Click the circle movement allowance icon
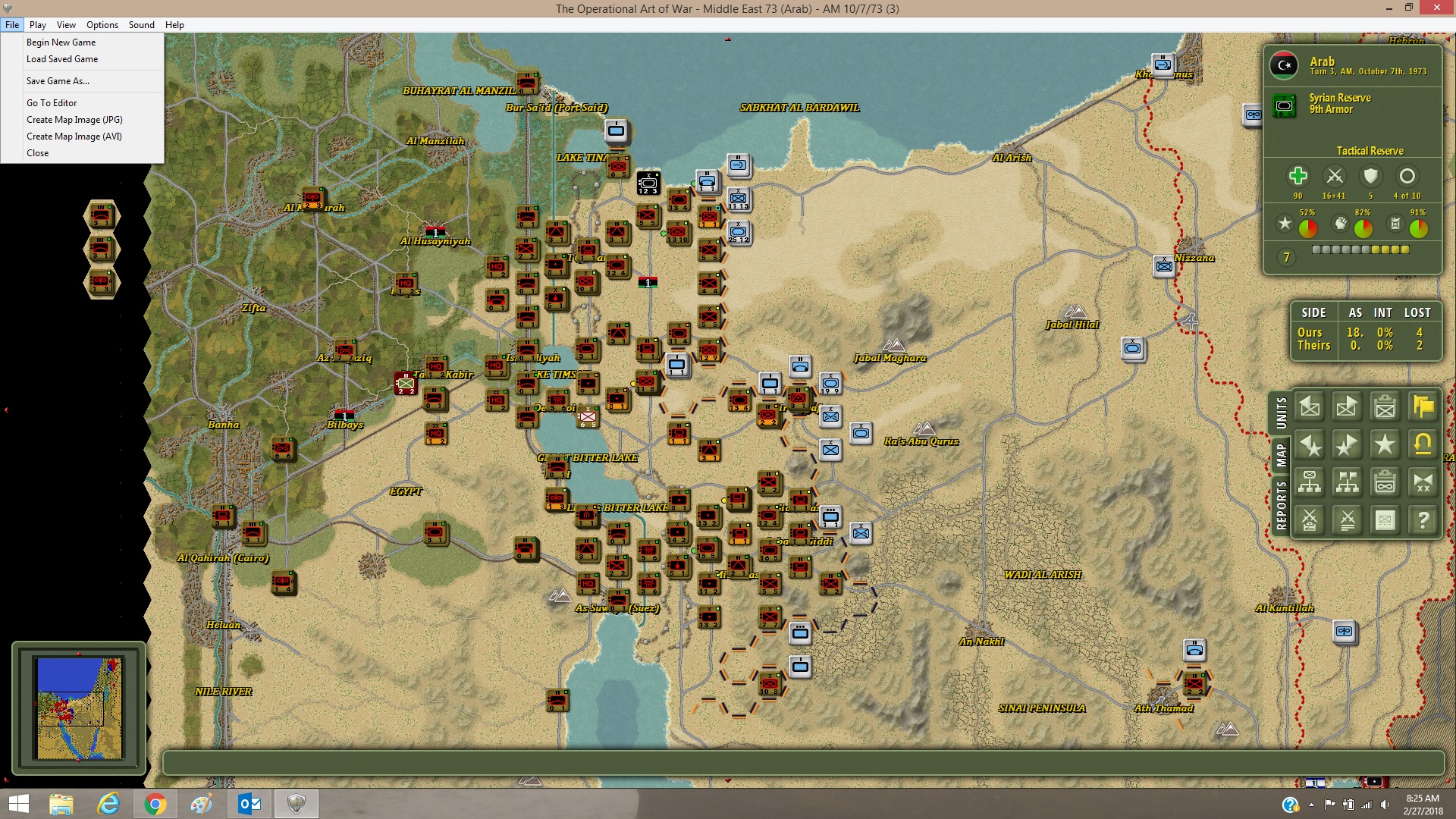Image resolution: width=1456 pixels, height=819 pixels. click(1407, 176)
